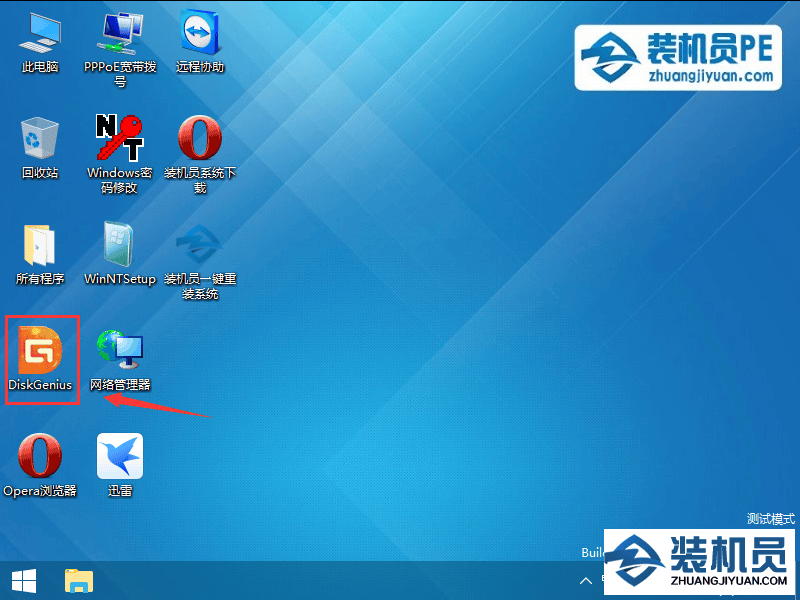The height and width of the screenshot is (600, 800).
Task: Click the zhuangjiyuan.com text in top logo
Action: pyautogui.click(x=711, y=77)
